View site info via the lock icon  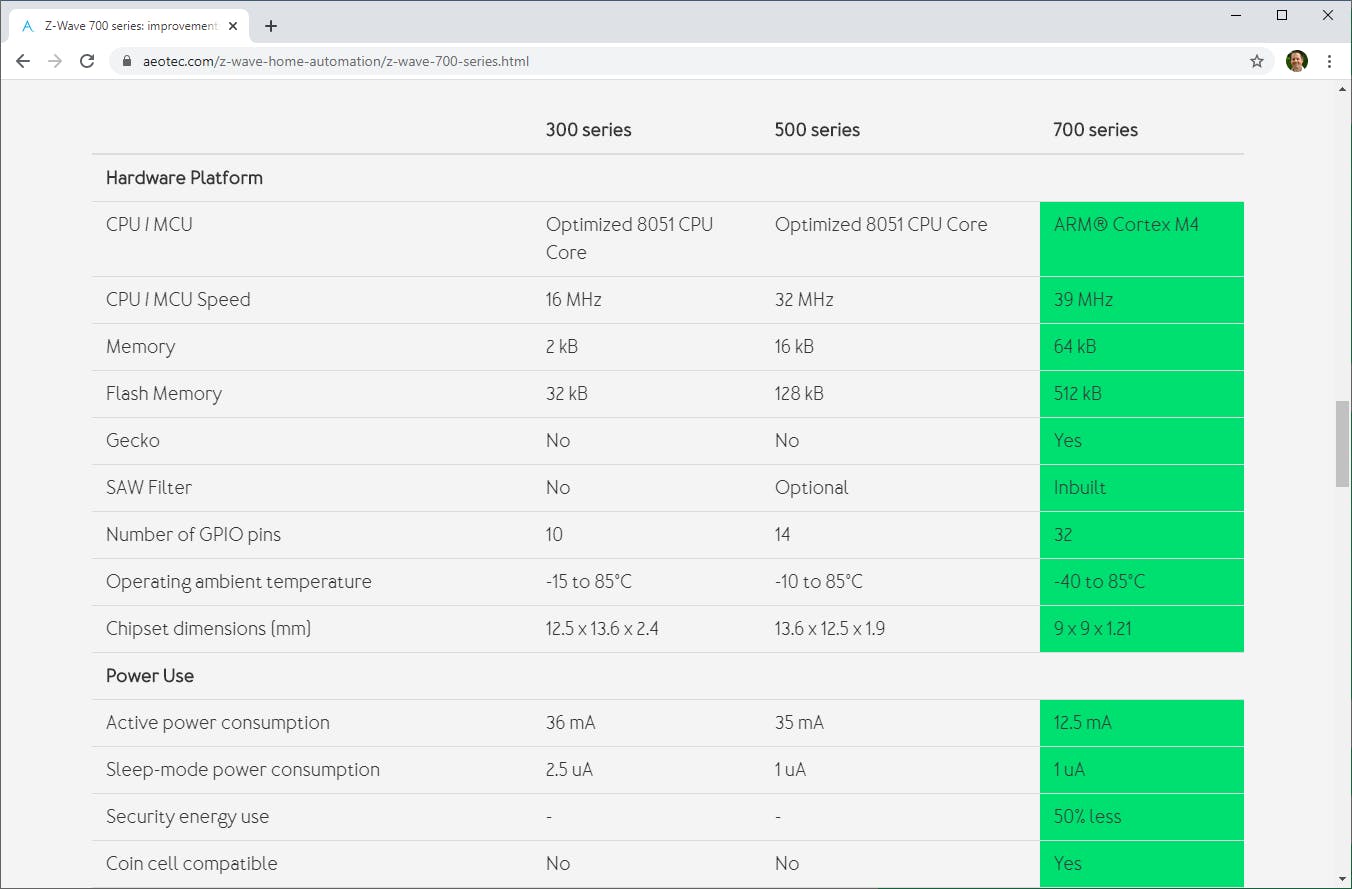coord(126,61)
